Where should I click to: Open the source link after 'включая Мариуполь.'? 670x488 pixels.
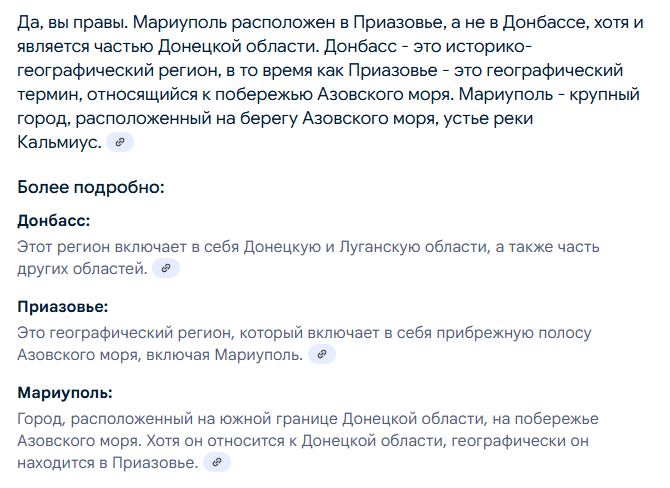click(x=322, y=354)
